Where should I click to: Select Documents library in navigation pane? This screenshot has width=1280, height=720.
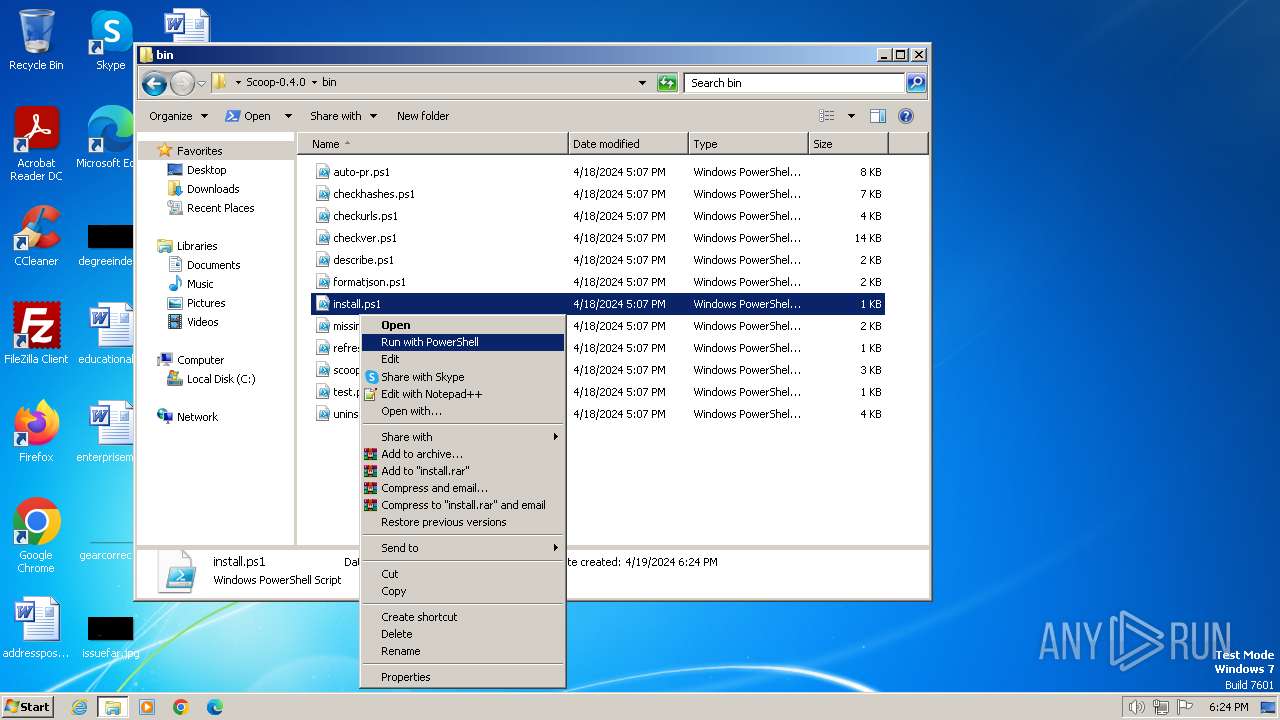213,265
